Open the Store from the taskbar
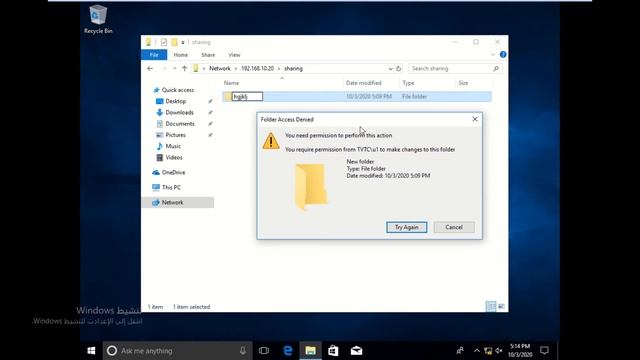 point(333,351)
